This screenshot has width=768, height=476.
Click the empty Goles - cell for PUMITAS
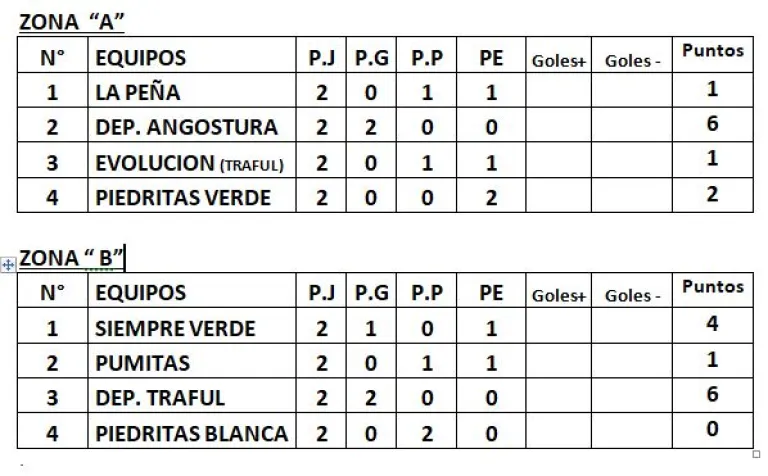(x=633, y=364)
